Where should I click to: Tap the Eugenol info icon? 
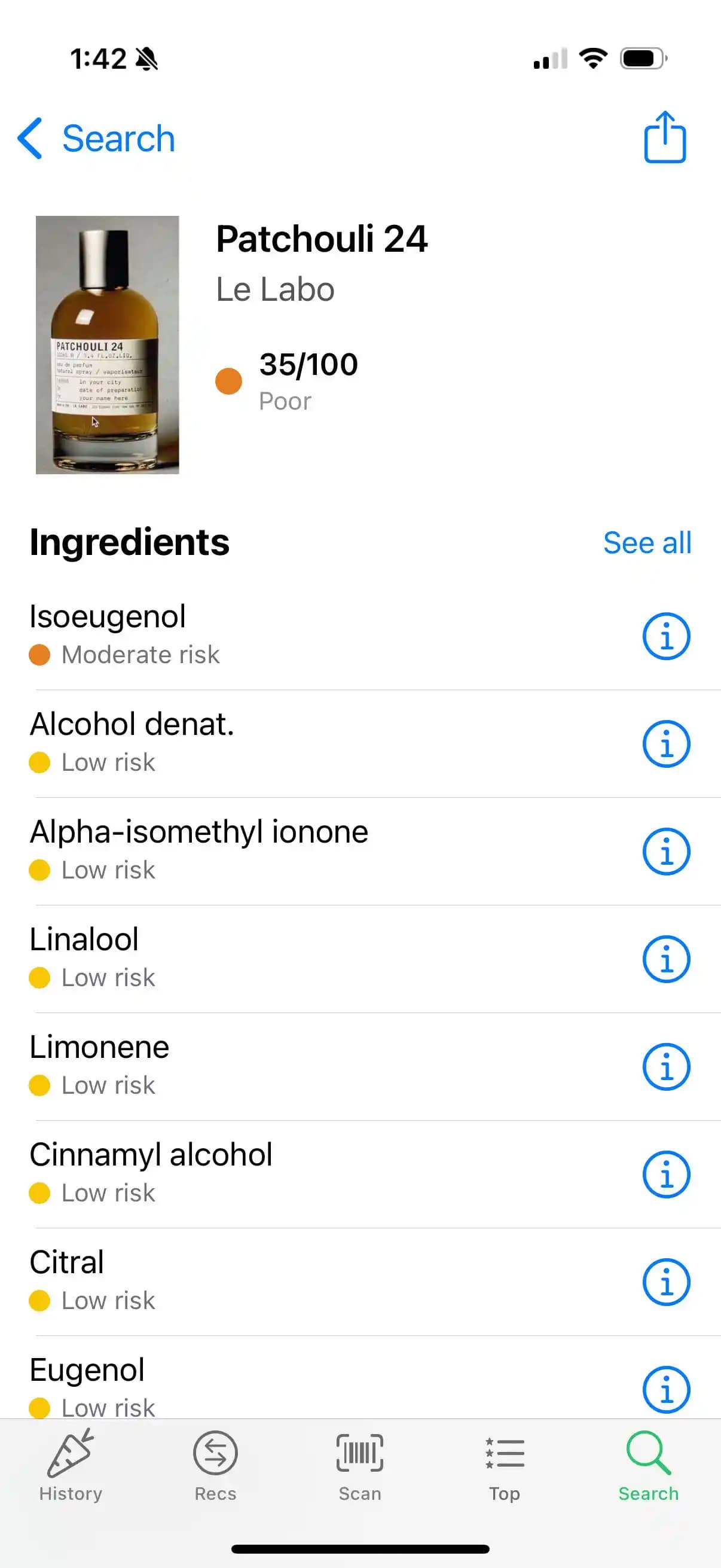pyautogui.click(x=666, y=1390)
